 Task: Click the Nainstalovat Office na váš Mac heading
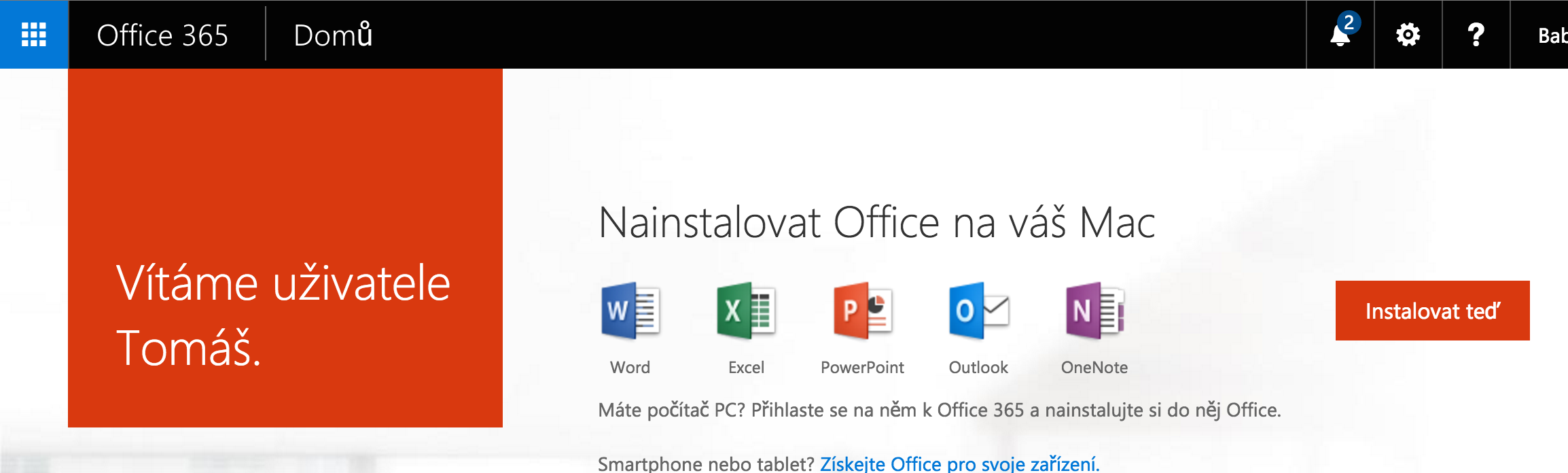click(876, 223)
